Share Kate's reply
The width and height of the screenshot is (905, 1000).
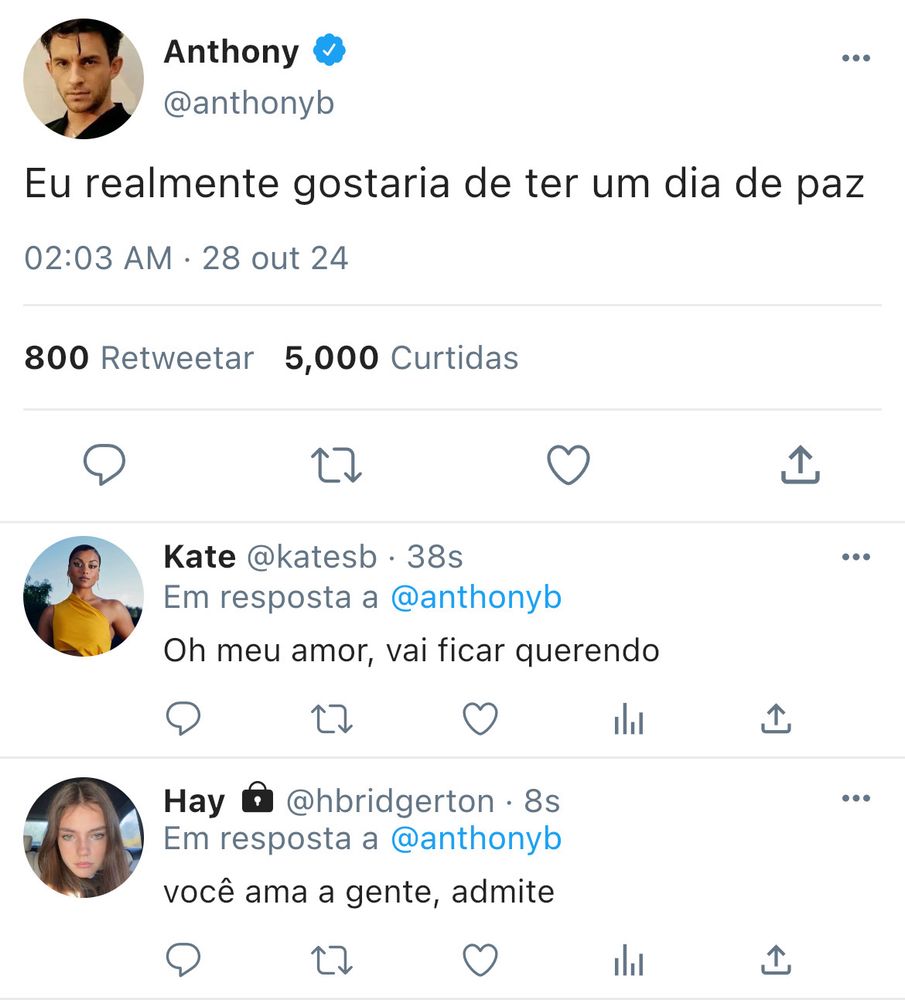click(776, 719)
